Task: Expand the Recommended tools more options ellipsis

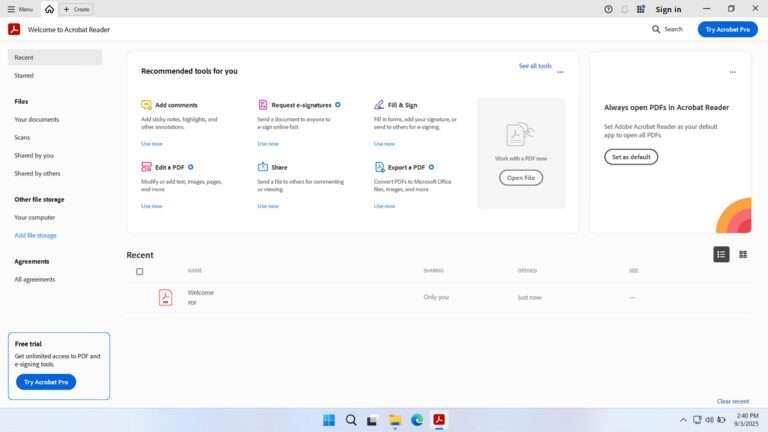Action: pyautogui.click(x=560, y=72)
